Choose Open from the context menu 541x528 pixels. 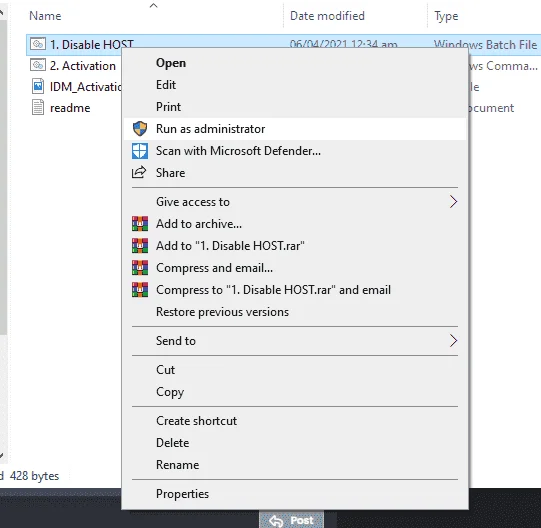coord(295,63)
